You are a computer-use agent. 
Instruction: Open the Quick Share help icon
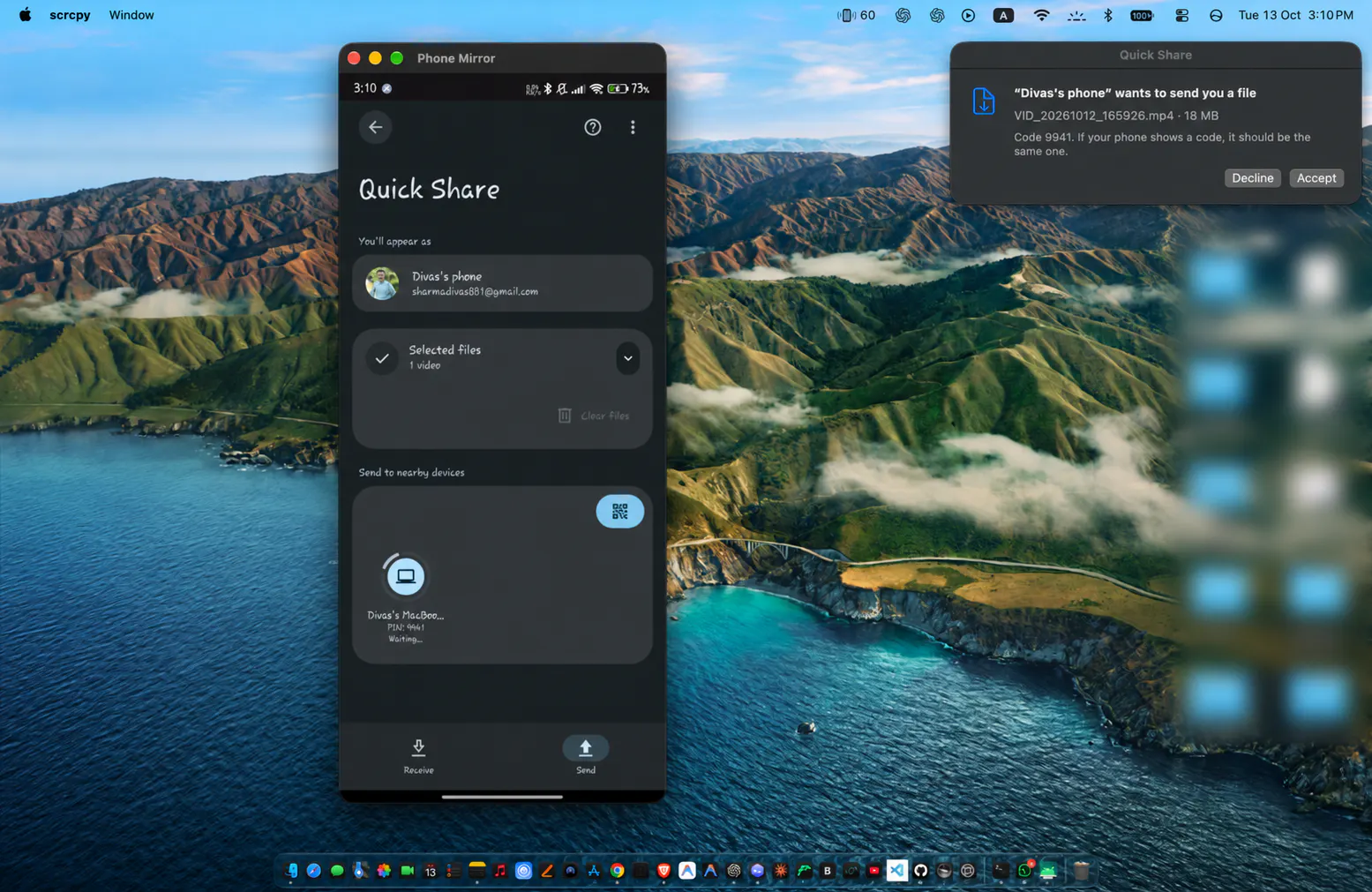(592, 127)
